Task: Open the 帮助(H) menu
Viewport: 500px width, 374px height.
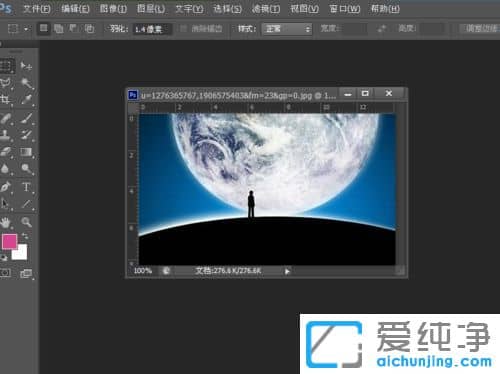Action: tap(385, 9)
